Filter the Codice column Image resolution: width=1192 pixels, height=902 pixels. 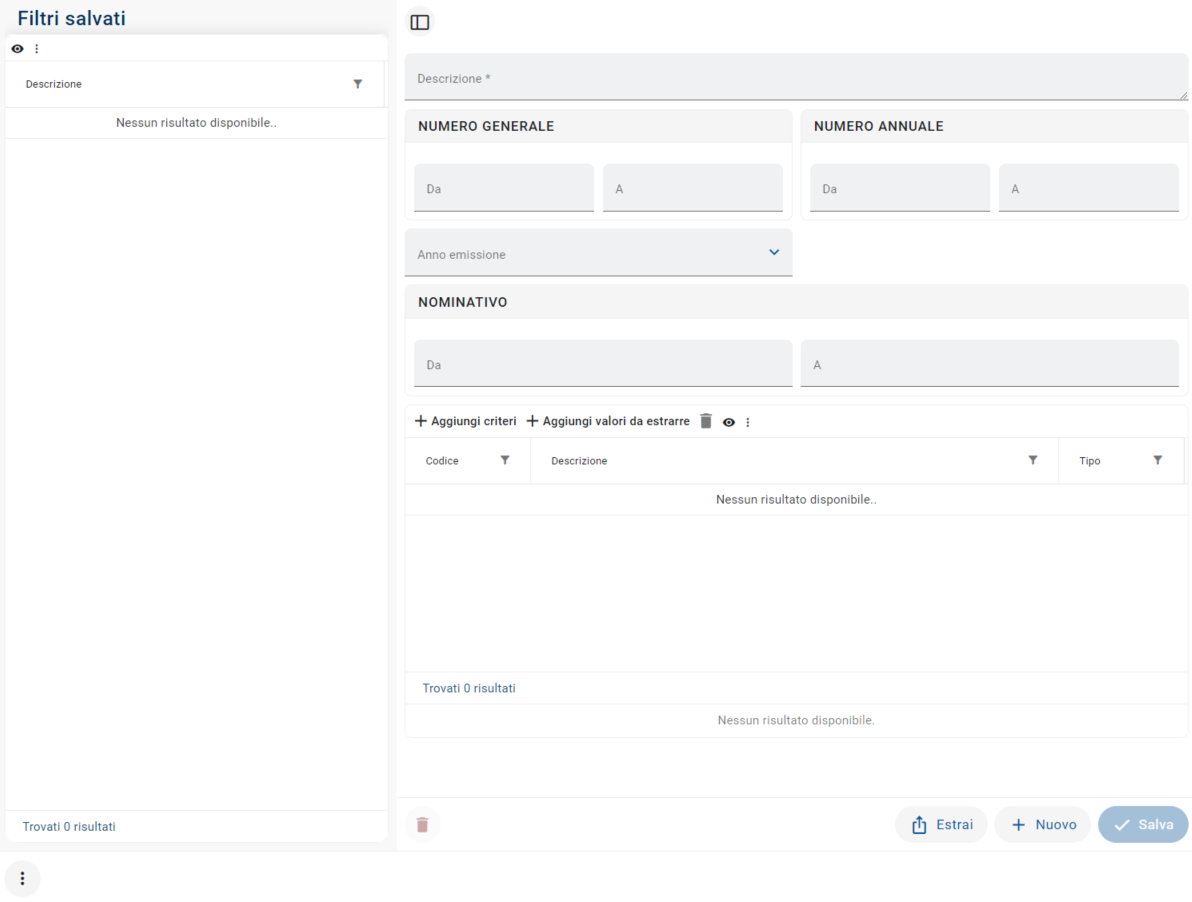coord(505,460)
